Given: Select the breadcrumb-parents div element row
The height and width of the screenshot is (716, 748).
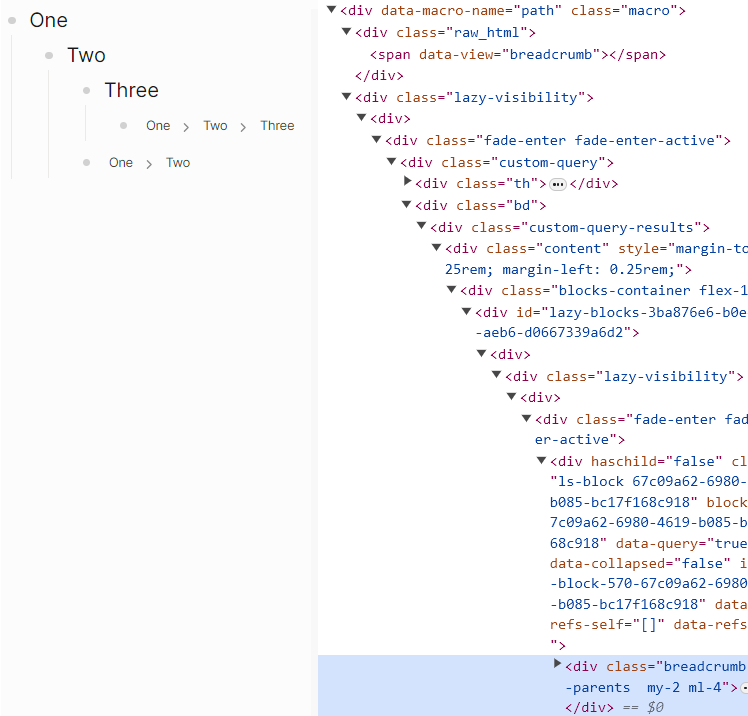Looking at the screenshot, I should [x=533, y=685].
